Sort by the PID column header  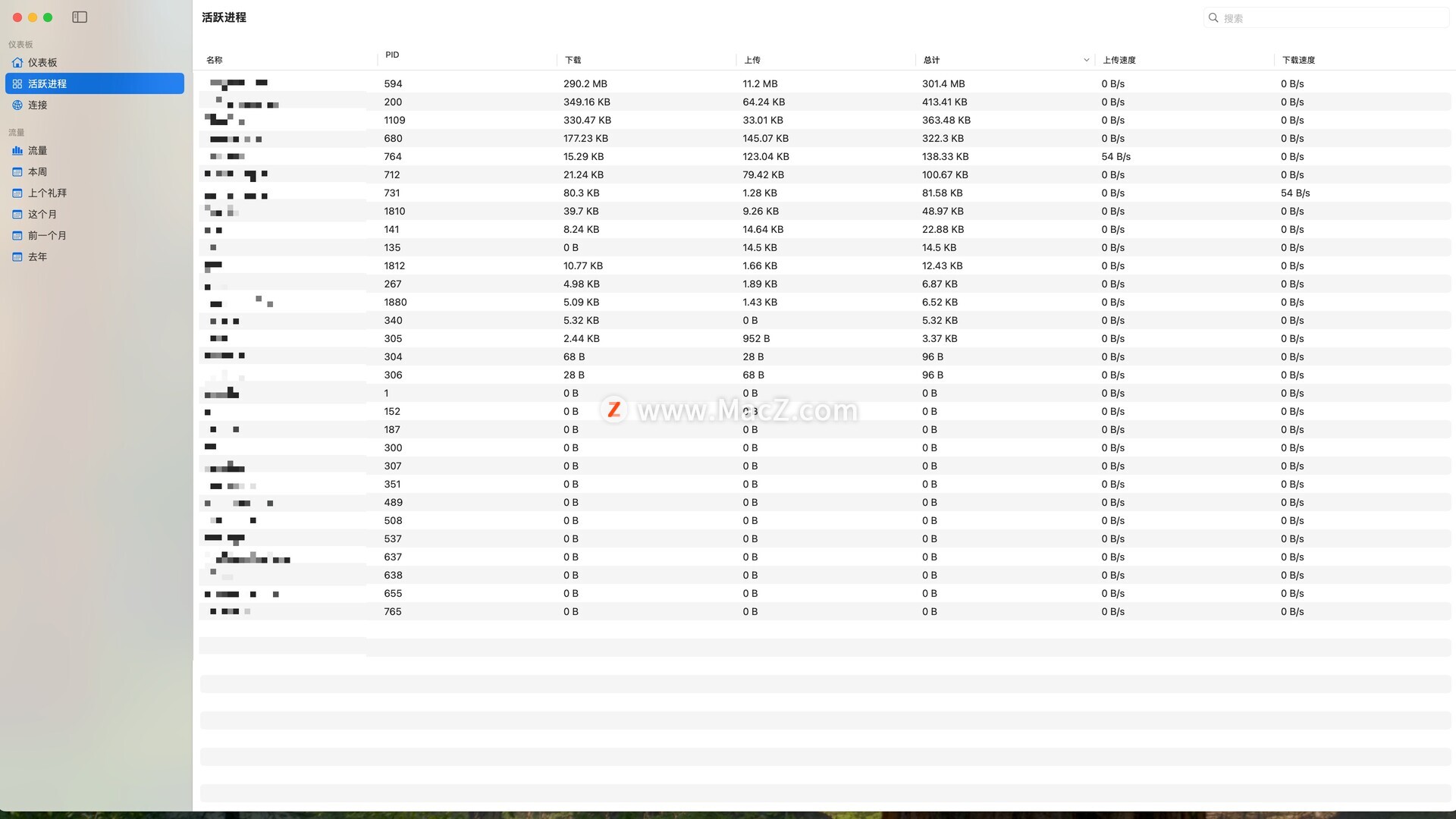tap(392, 55)
